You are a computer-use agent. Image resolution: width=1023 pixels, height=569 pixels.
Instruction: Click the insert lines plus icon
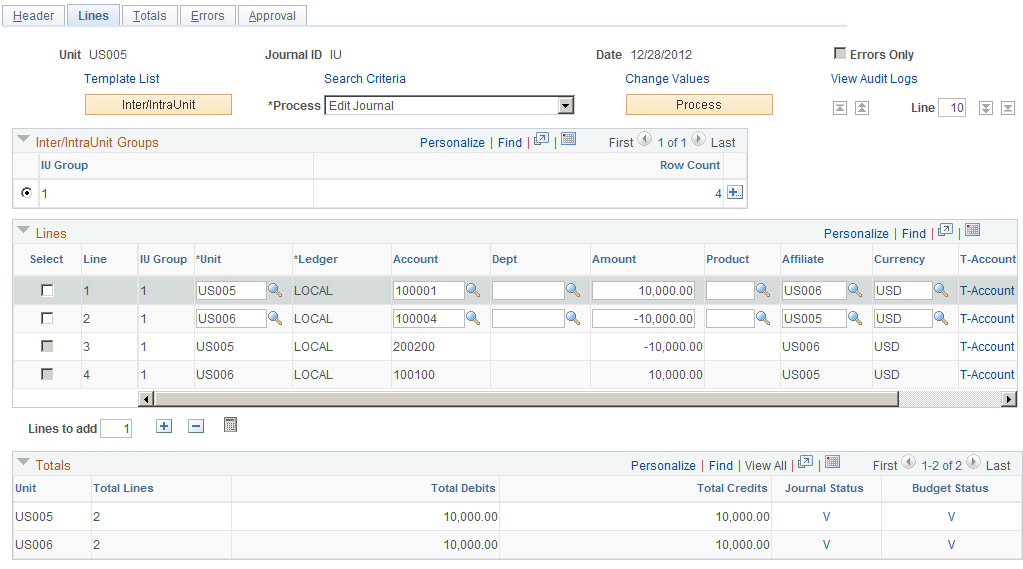click(x=164, y=426)
